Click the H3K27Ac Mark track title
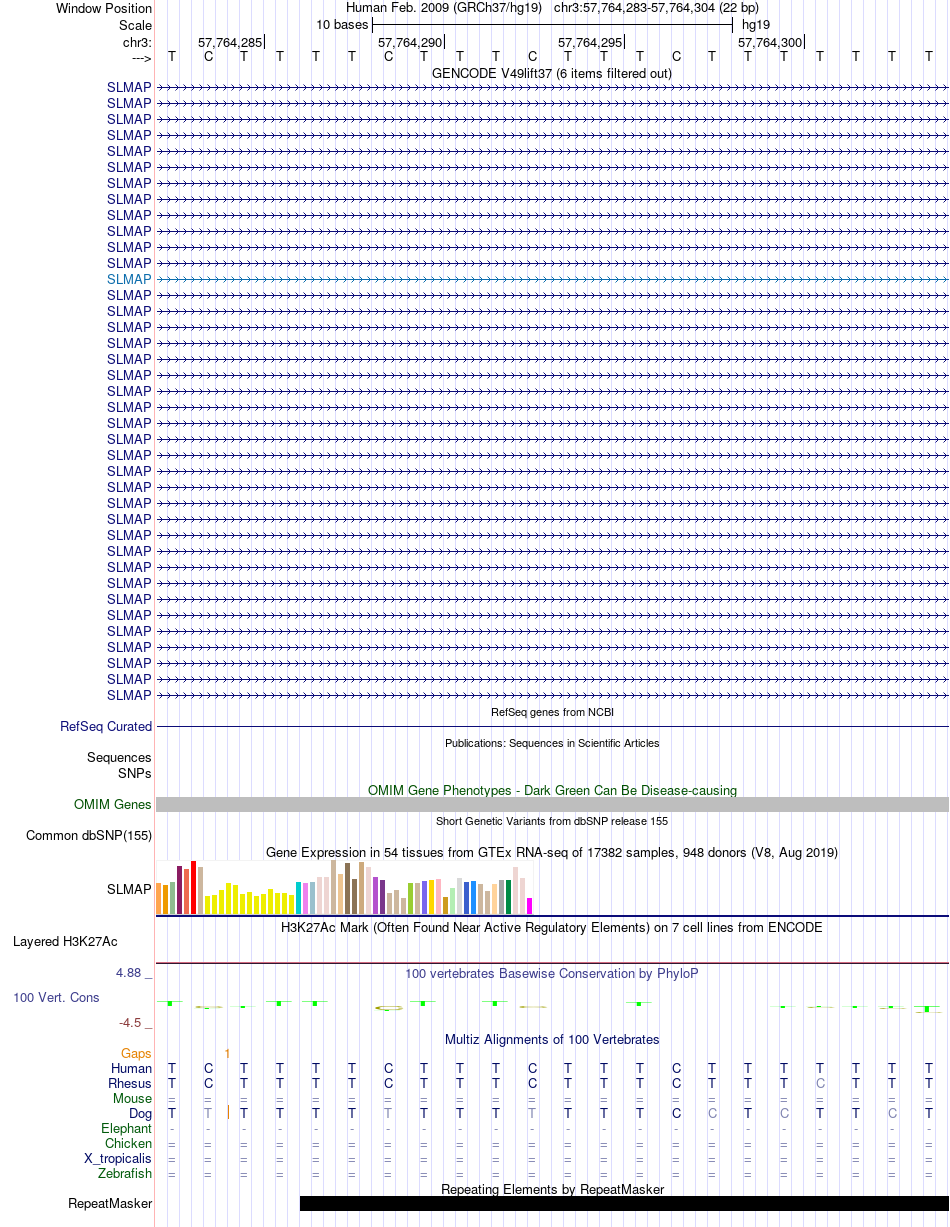 point(552,928)
